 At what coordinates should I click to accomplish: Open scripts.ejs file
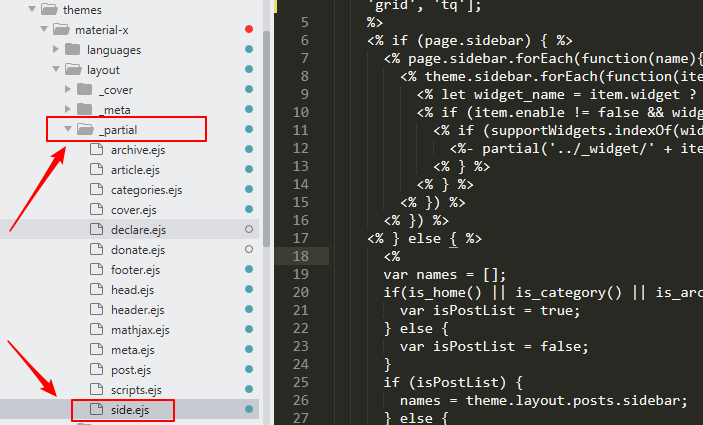coord(136,390)
